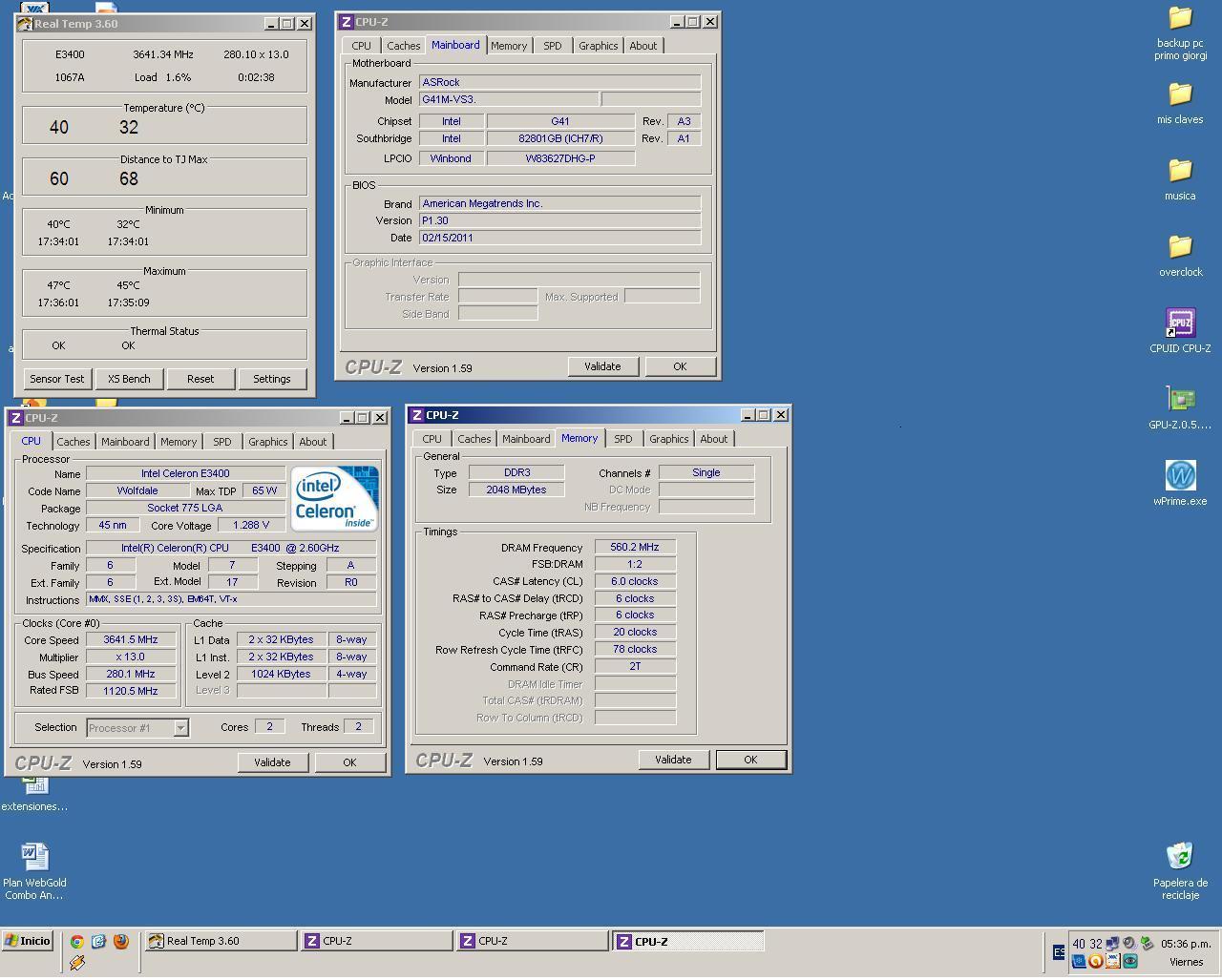Click OK in CPU-Z Mainboard window
Image resolution: width=1222 pixels, height=980 pixels.
point(680,366)
